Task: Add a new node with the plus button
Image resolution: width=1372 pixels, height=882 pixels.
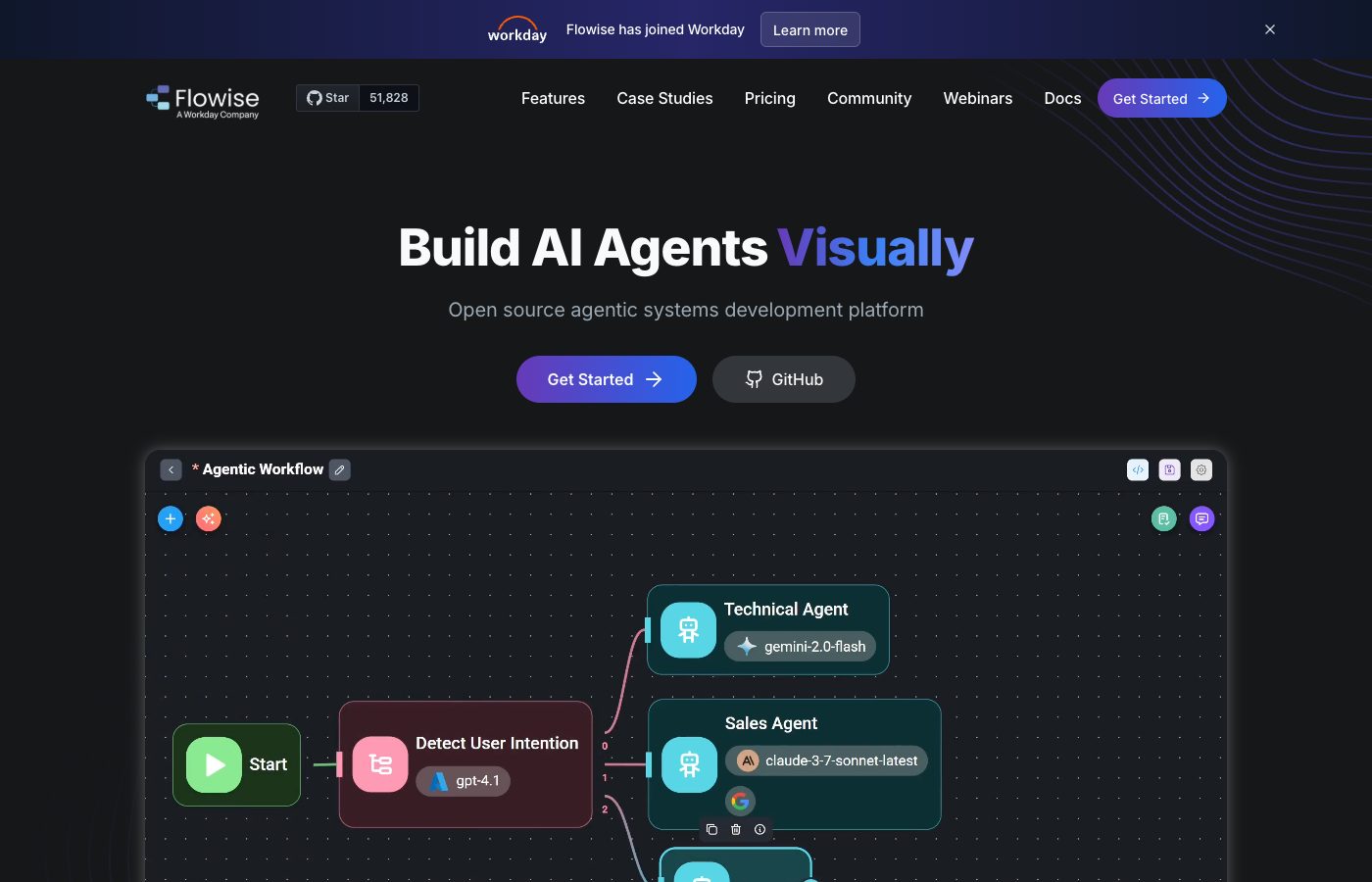Action: click(x=171, y=518)
